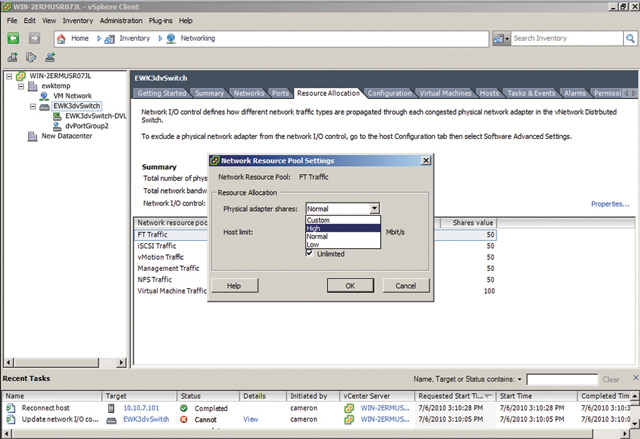
Task: Click the 10.10.7.101 target link
Action: [141, 408]
